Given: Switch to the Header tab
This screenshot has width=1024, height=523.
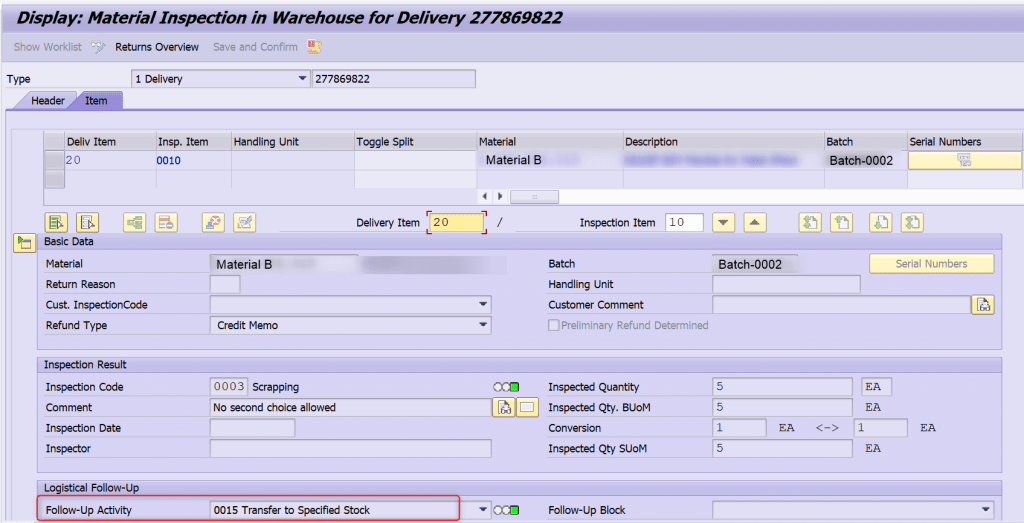Looking at the screenshot, I should click(48, 101).
